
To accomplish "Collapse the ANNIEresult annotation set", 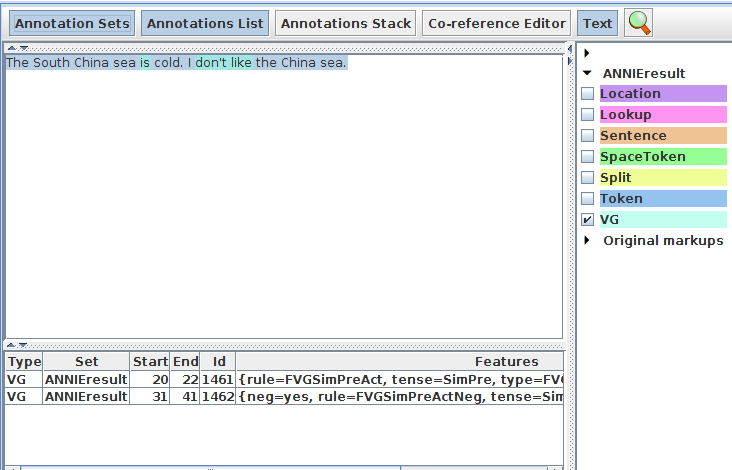I will point(587,73).
